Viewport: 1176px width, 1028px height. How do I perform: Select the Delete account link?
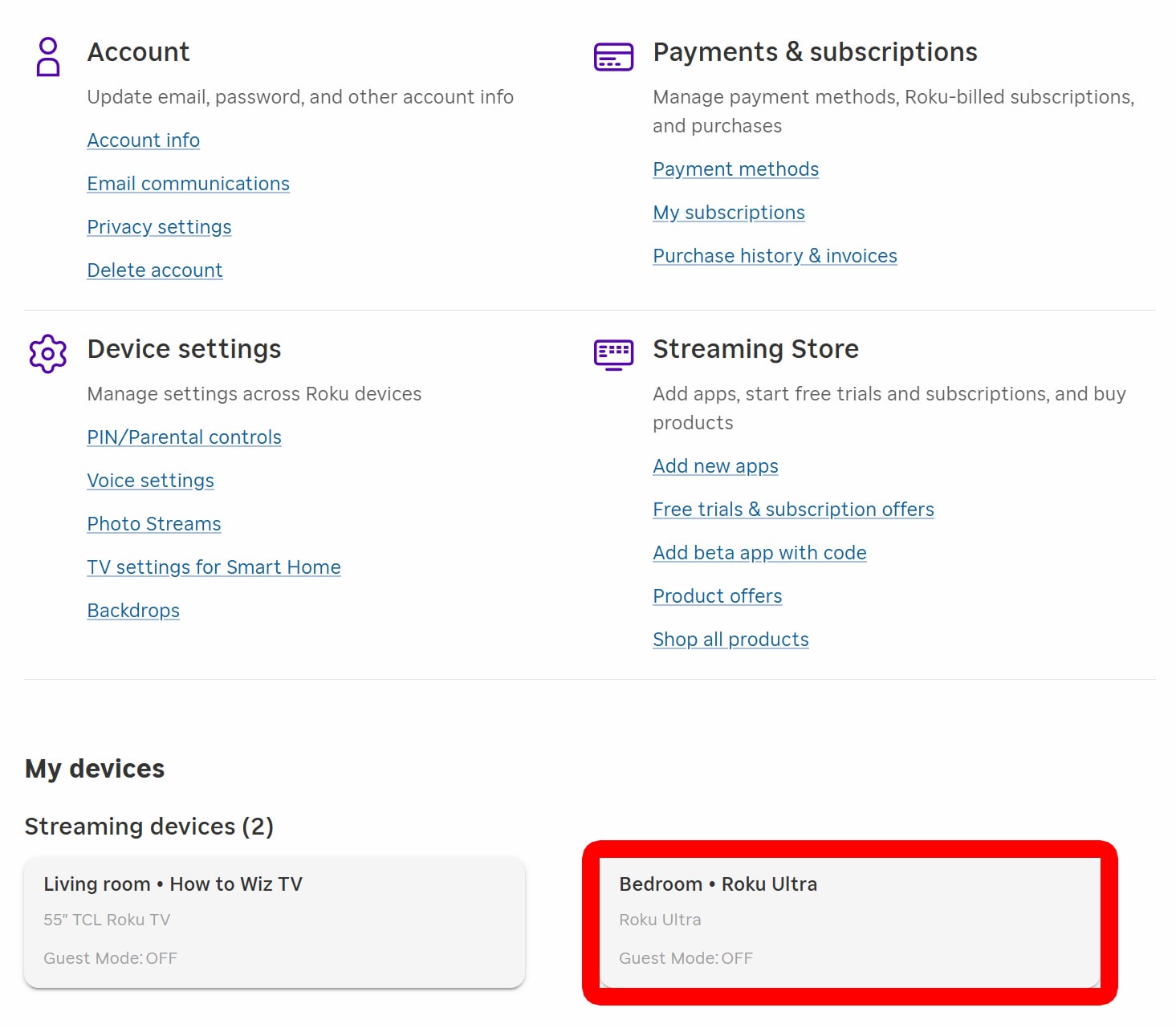point(154,270)
